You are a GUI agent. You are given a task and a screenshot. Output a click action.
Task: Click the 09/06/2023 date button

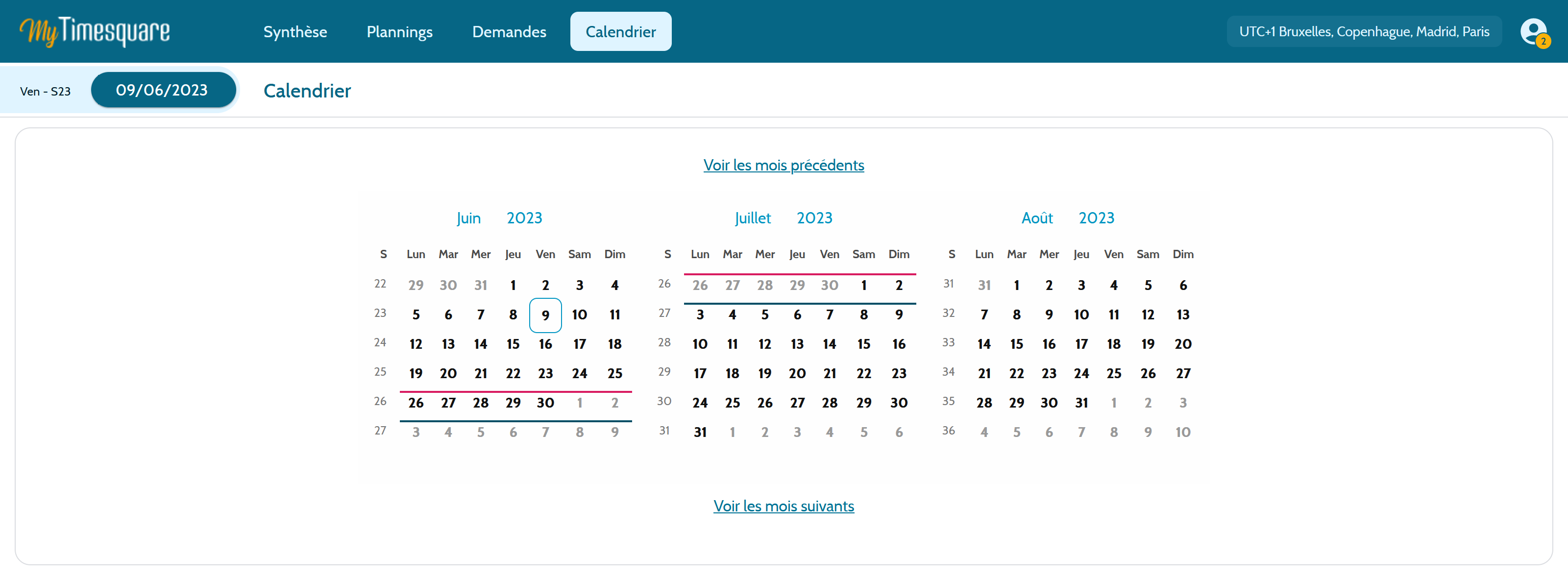coord(163,90)
